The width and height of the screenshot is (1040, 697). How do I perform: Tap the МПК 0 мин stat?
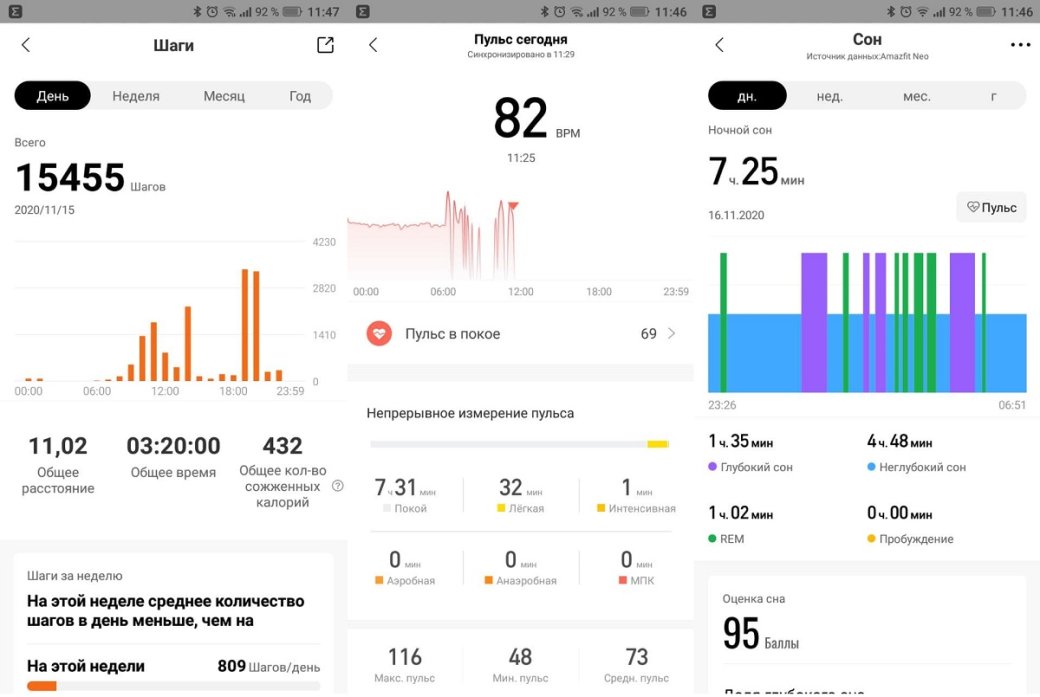(x=636, y=568)
